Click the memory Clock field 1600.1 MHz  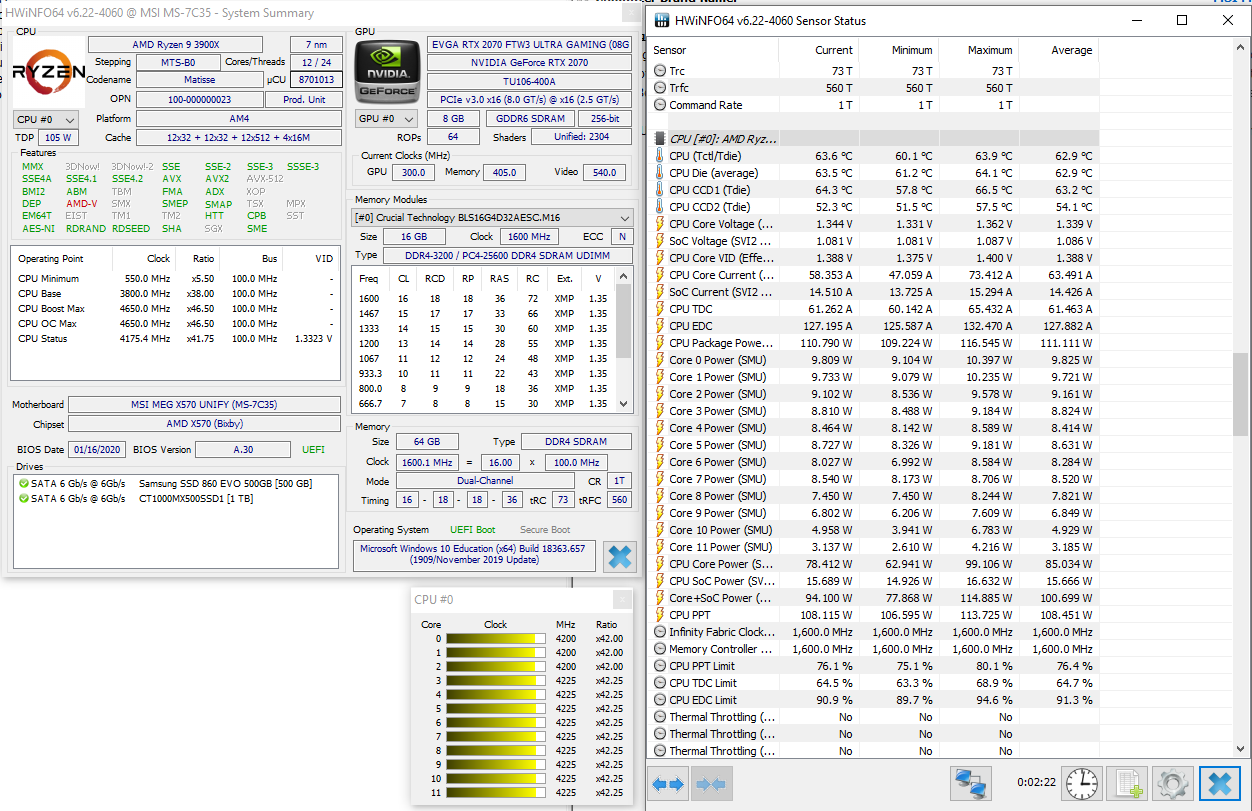coord(426,463)
